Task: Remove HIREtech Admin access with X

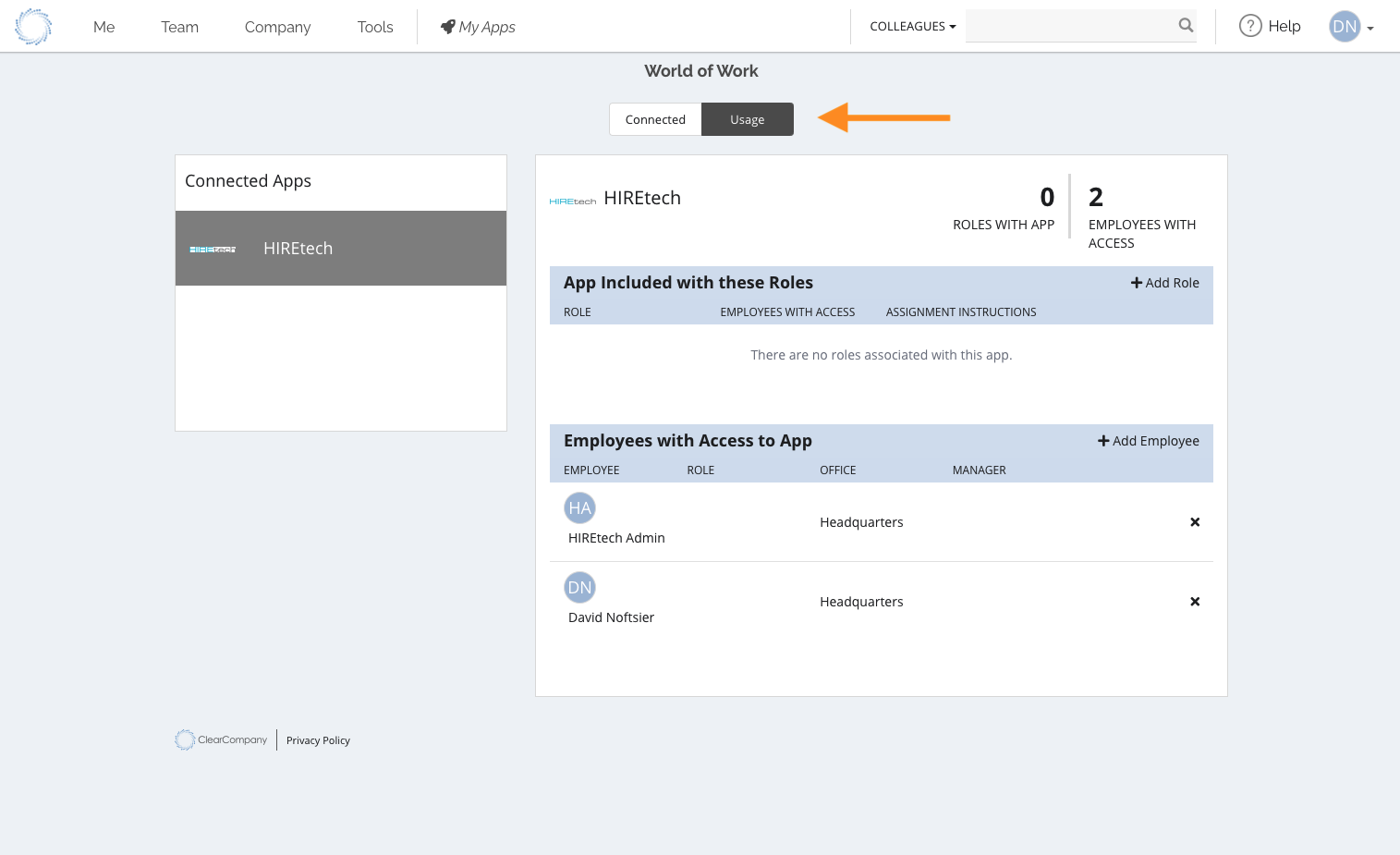Action: pos(1195,522)
